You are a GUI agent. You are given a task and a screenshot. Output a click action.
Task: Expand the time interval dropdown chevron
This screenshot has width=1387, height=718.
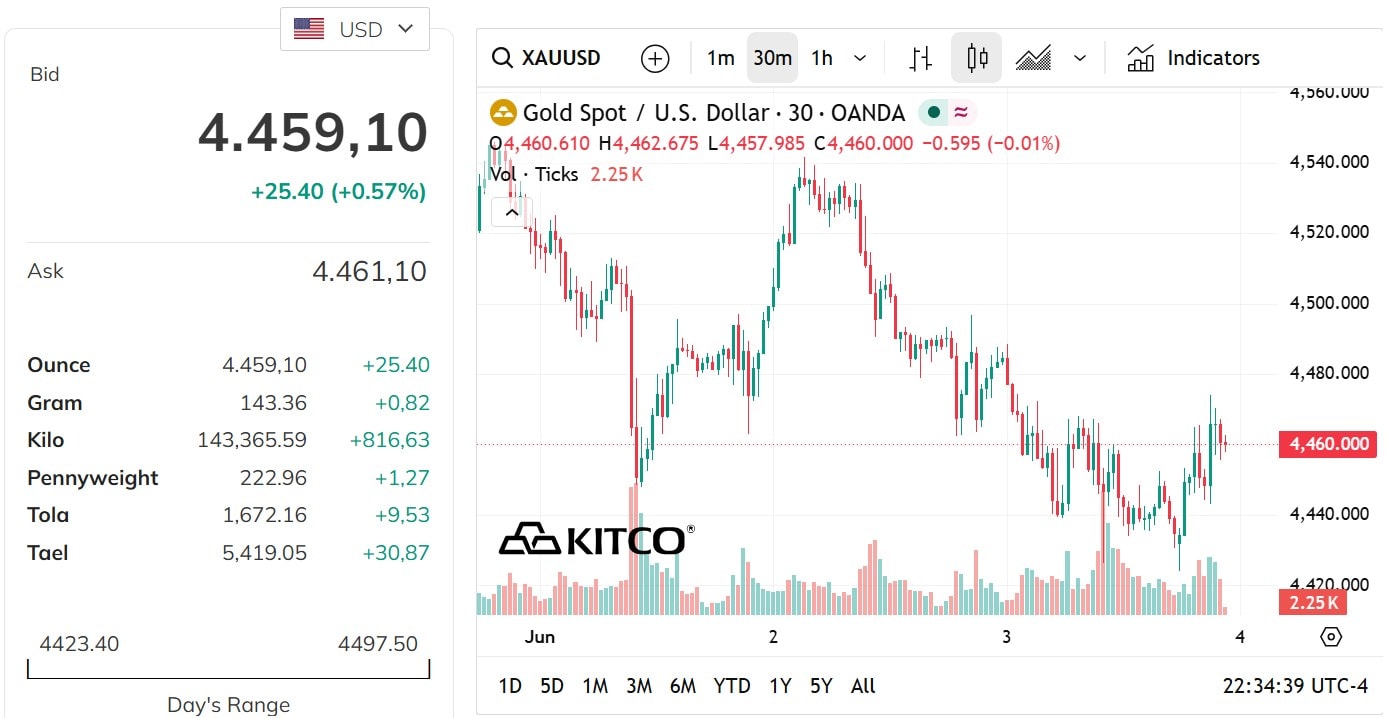[x=860, y=58]
